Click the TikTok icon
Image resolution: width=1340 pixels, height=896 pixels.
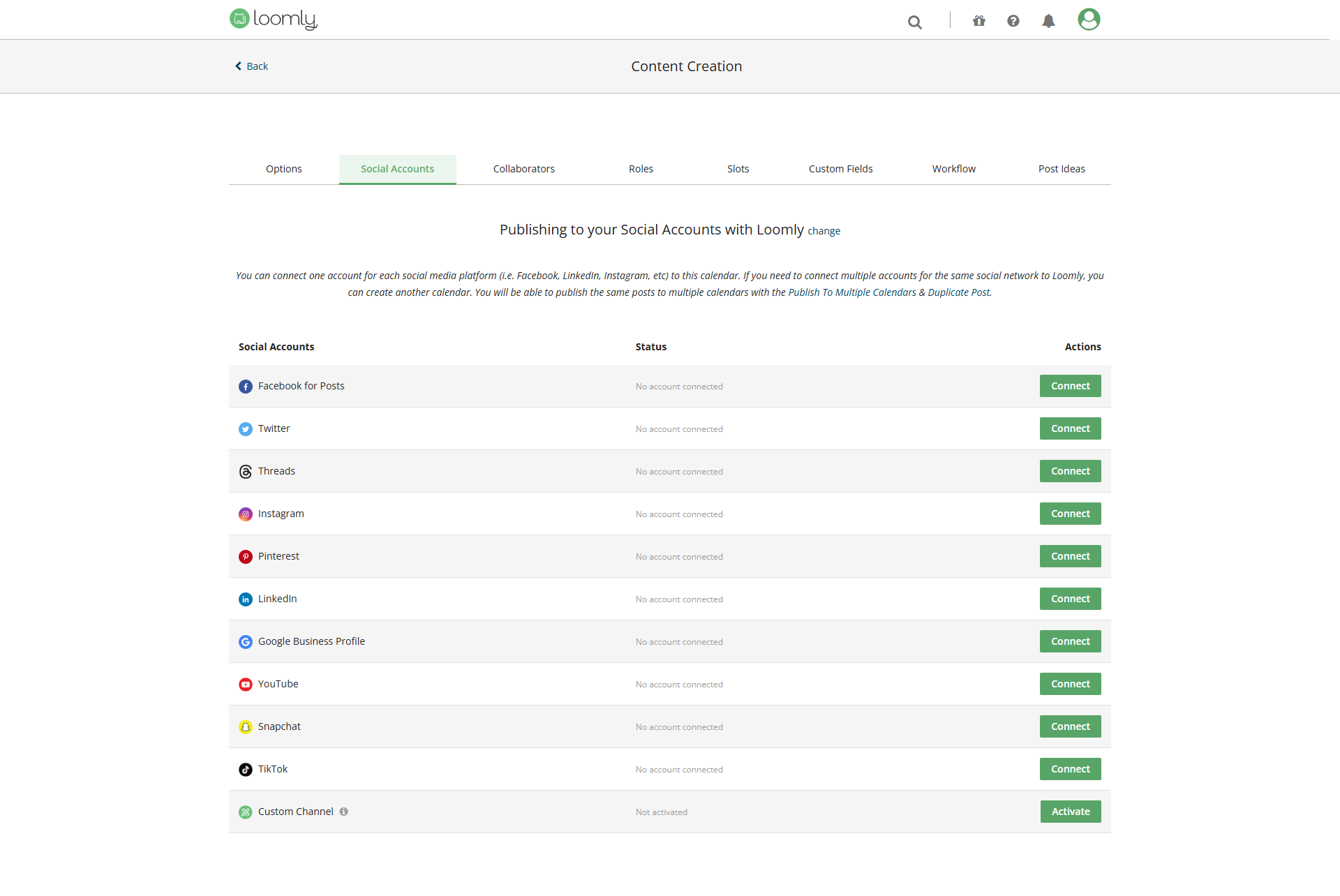[x=246, y=770]
